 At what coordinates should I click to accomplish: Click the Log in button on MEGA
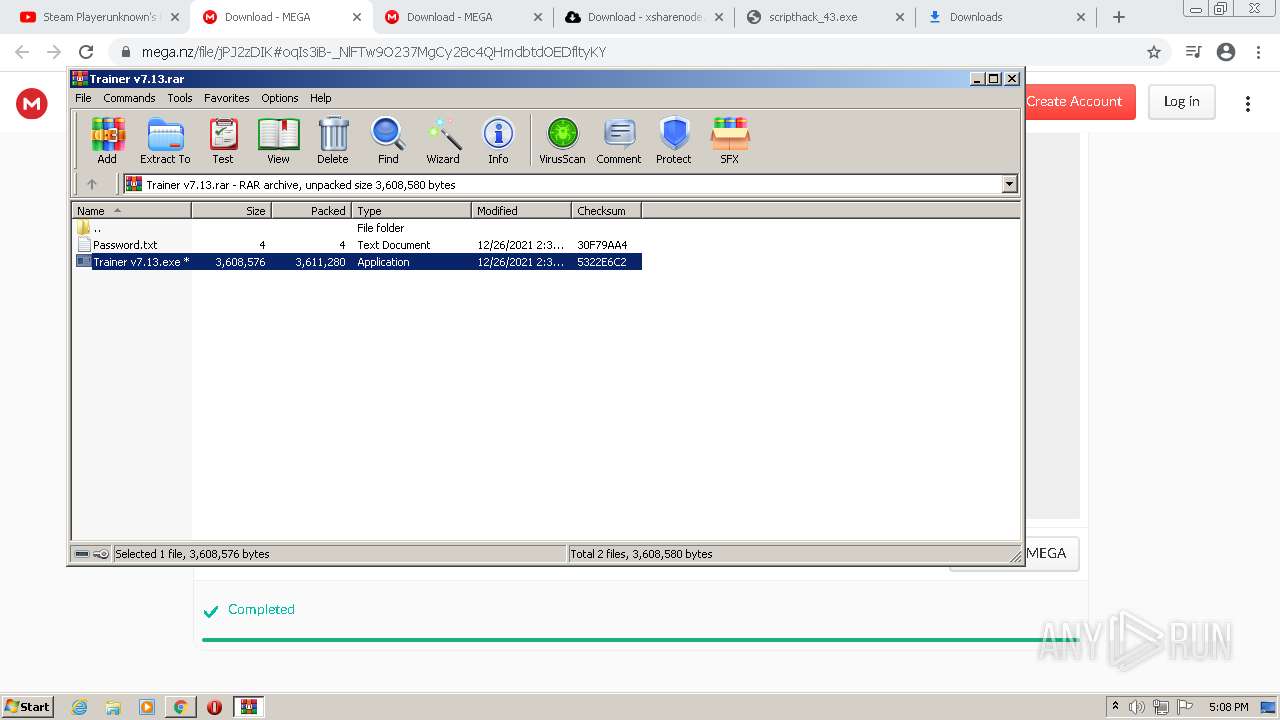point(1182,101)
